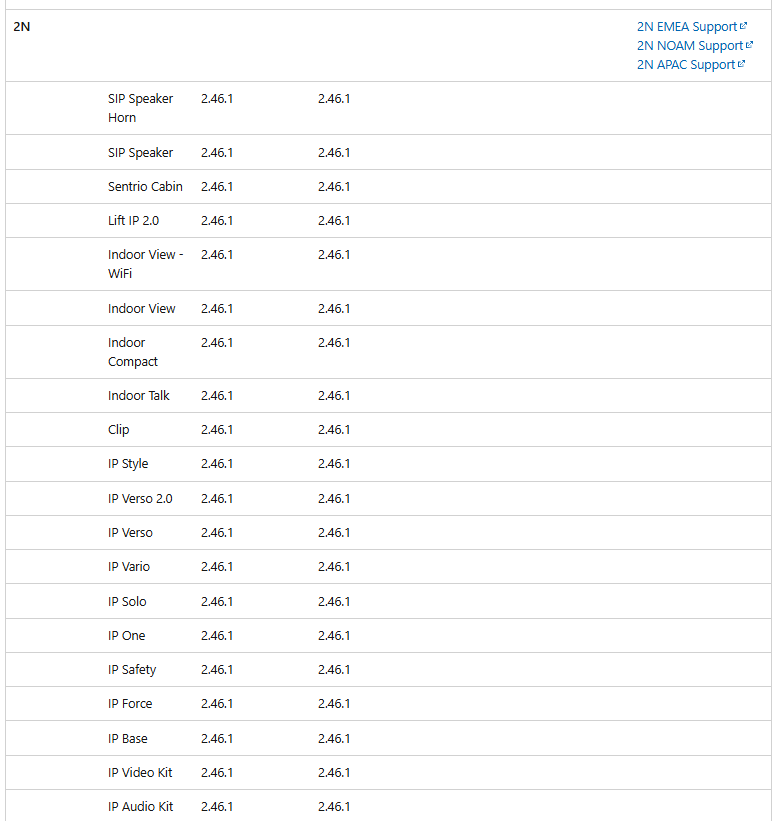Click the Indoor Talk product name
784x821 pixels.
click(x=139, y=396)
